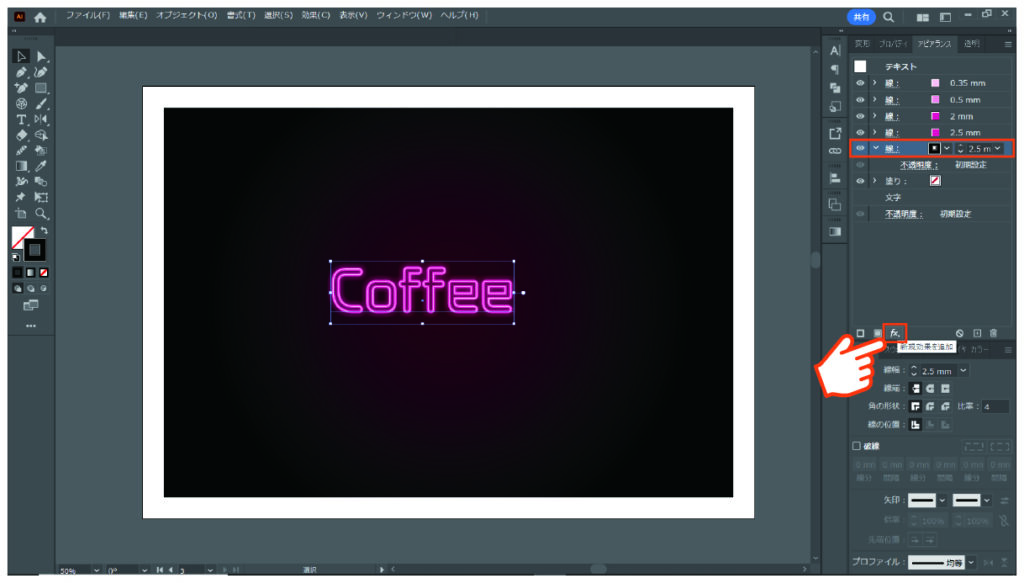
Task: Hide the 2 mm stroke
Action: (860, 116)
